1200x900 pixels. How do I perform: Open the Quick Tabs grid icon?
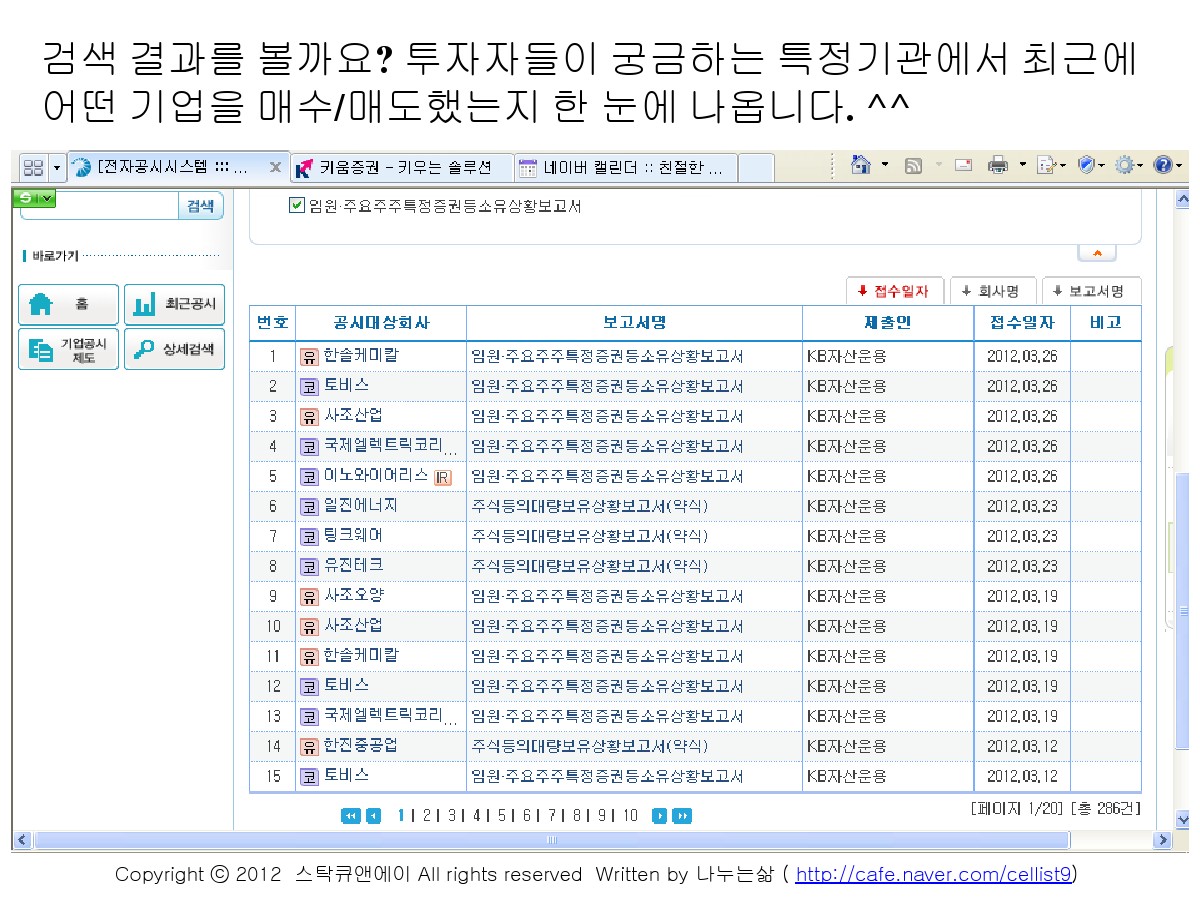[x=33, y=167]
